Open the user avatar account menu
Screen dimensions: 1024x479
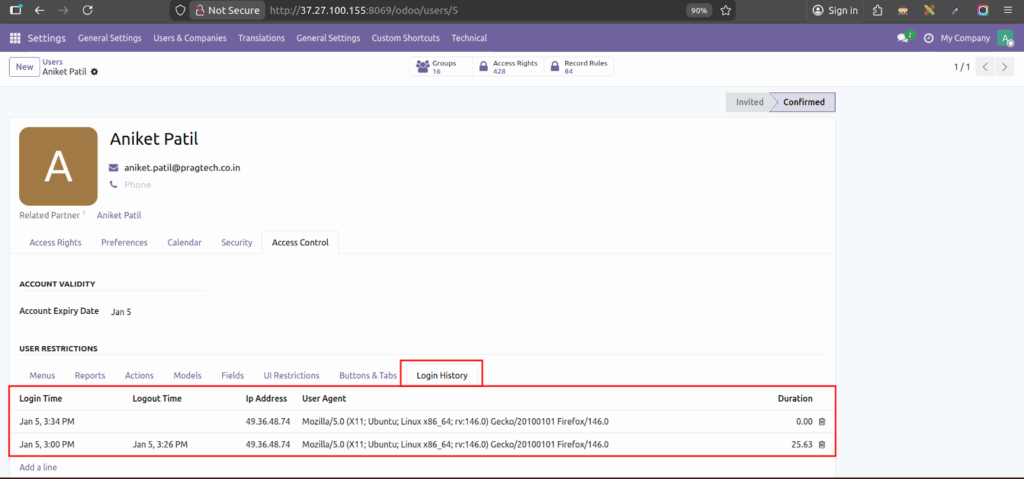click(x=1006, y=38)
